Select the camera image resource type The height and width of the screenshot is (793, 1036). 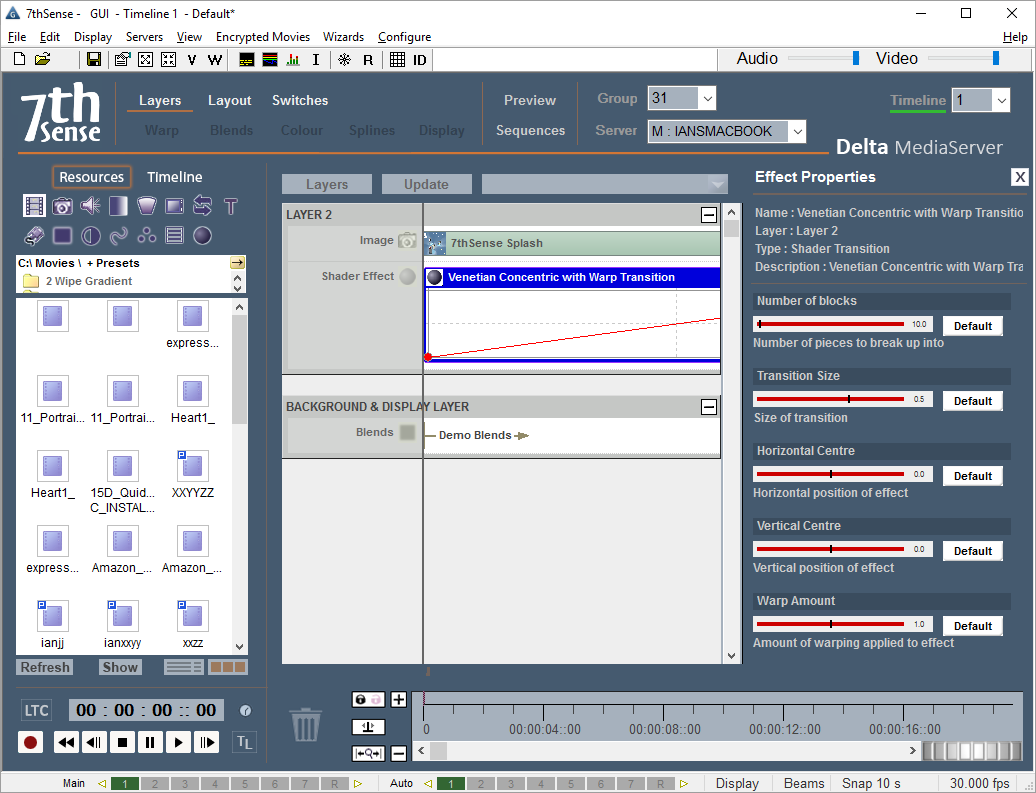[62, 206]
